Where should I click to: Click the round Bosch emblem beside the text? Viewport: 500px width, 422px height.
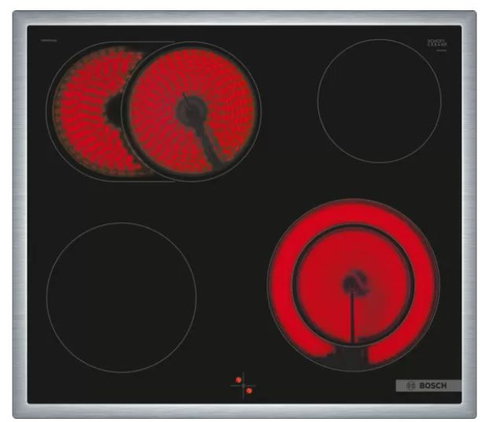coord(410,386)
